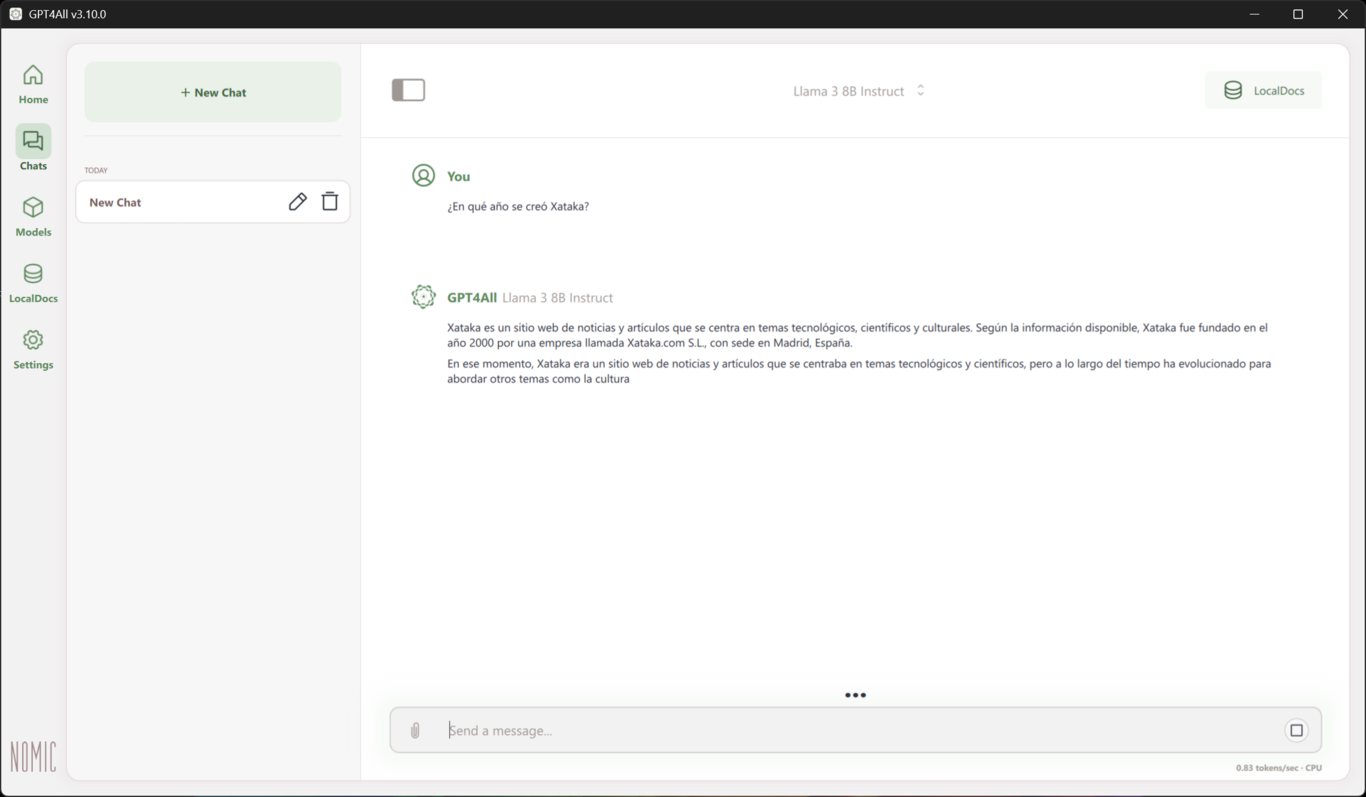Open the Settings gear page
The image size is (1366, 797).
click(x=33, y=349)
